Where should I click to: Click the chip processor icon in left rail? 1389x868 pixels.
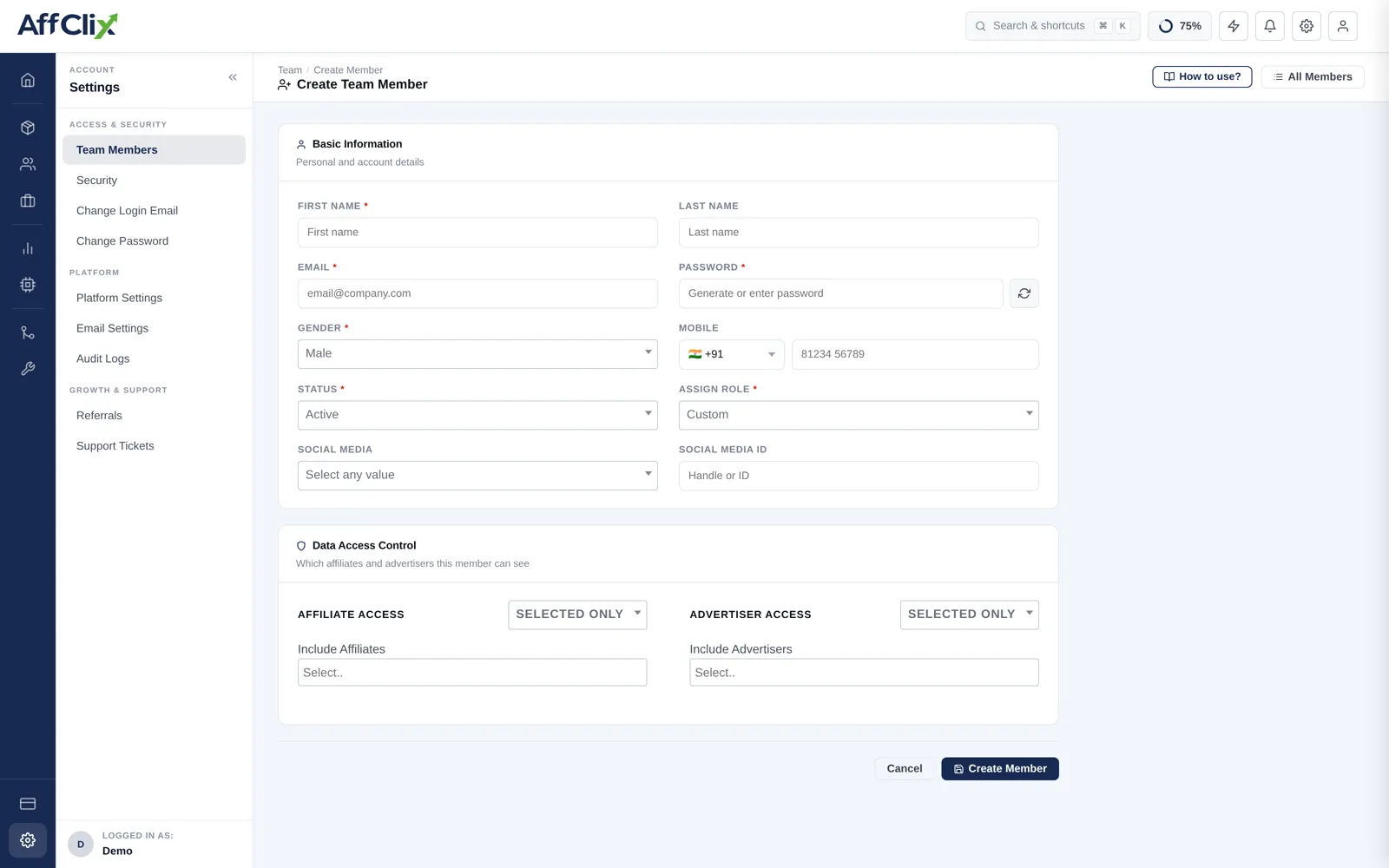click(28, 285)
